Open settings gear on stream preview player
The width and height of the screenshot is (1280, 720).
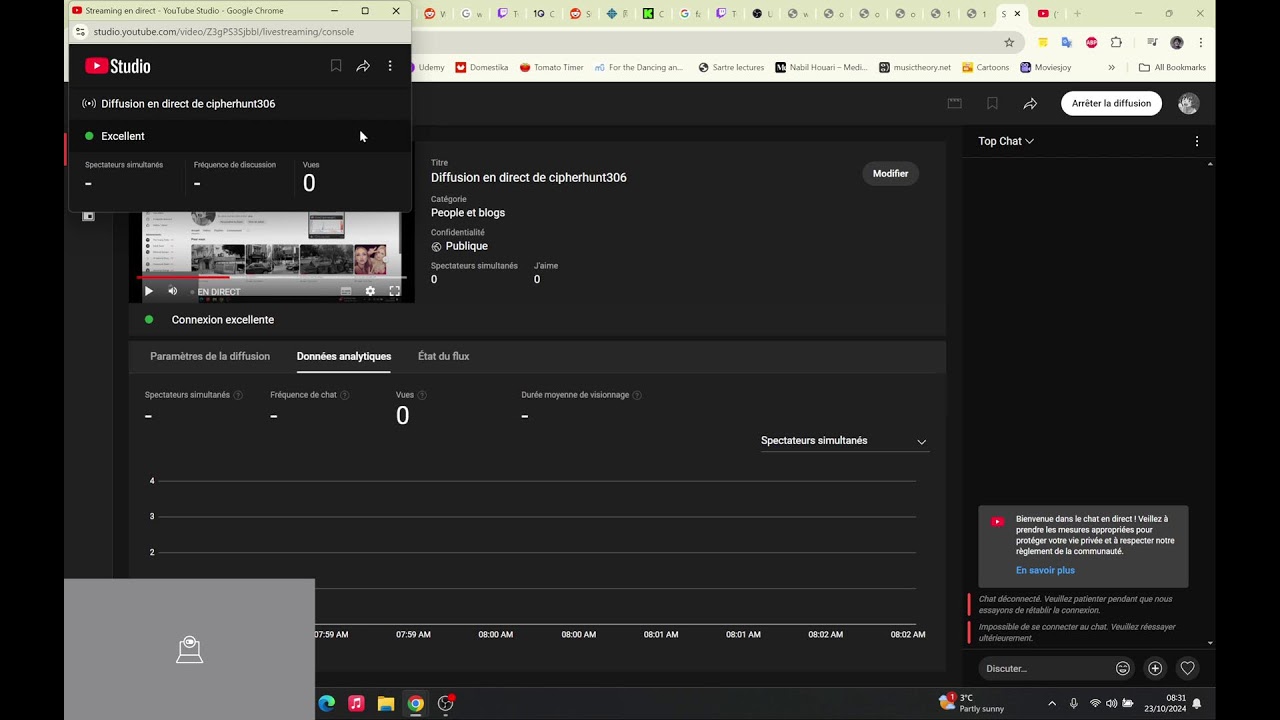tap(370, 291)
